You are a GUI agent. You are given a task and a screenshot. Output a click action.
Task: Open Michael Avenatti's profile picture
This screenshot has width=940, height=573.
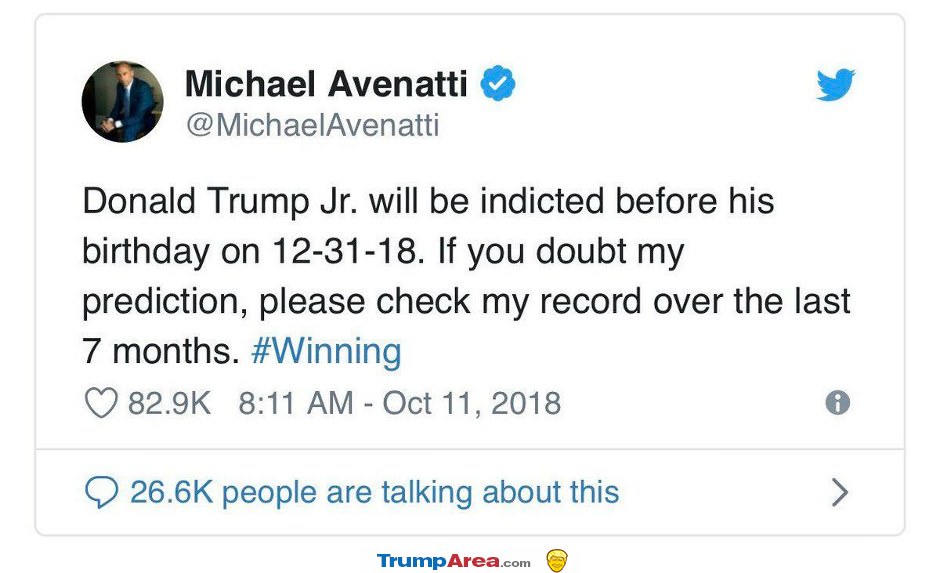coord(122,101)
